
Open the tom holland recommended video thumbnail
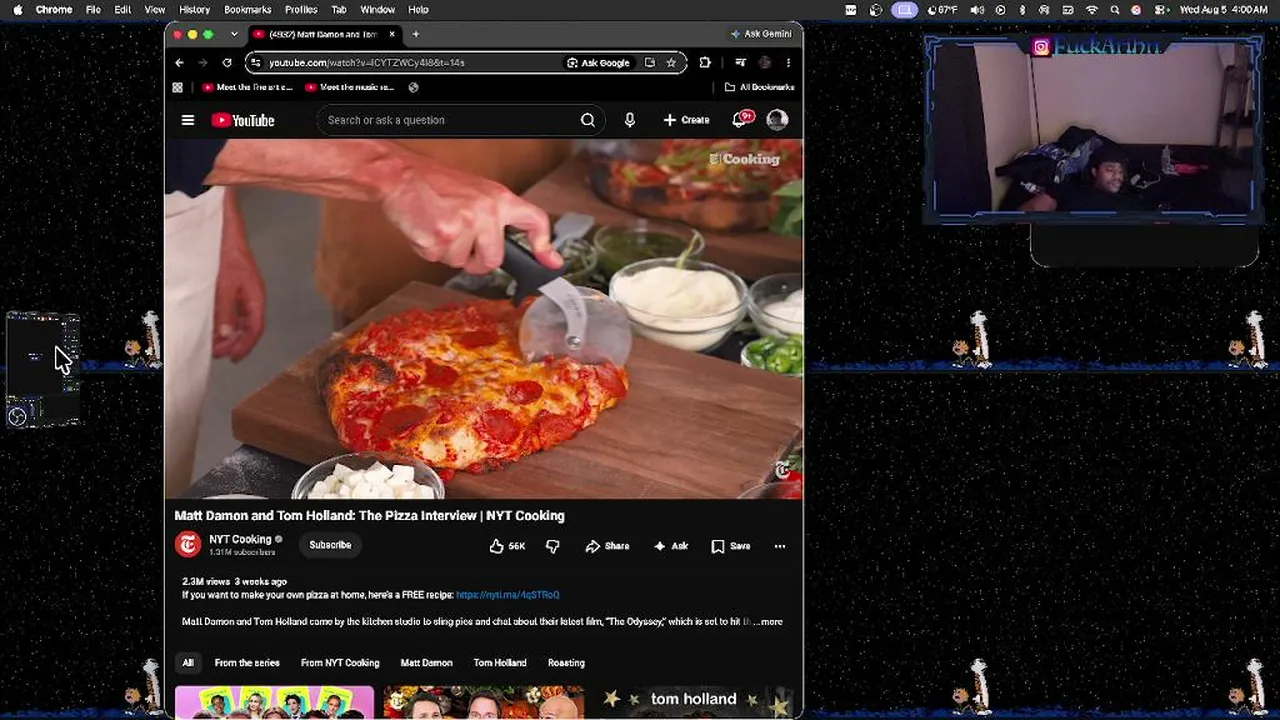pyautogui.click(x=693, y=702)
